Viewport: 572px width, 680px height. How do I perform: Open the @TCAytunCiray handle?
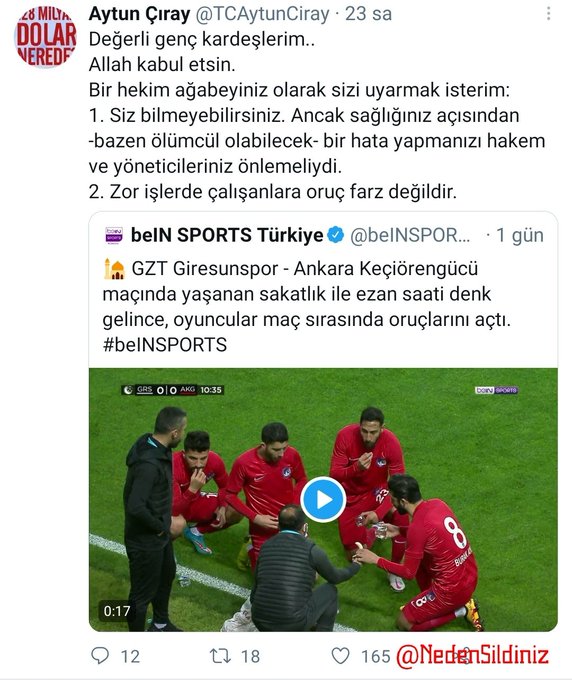click(x=263, y=14)
